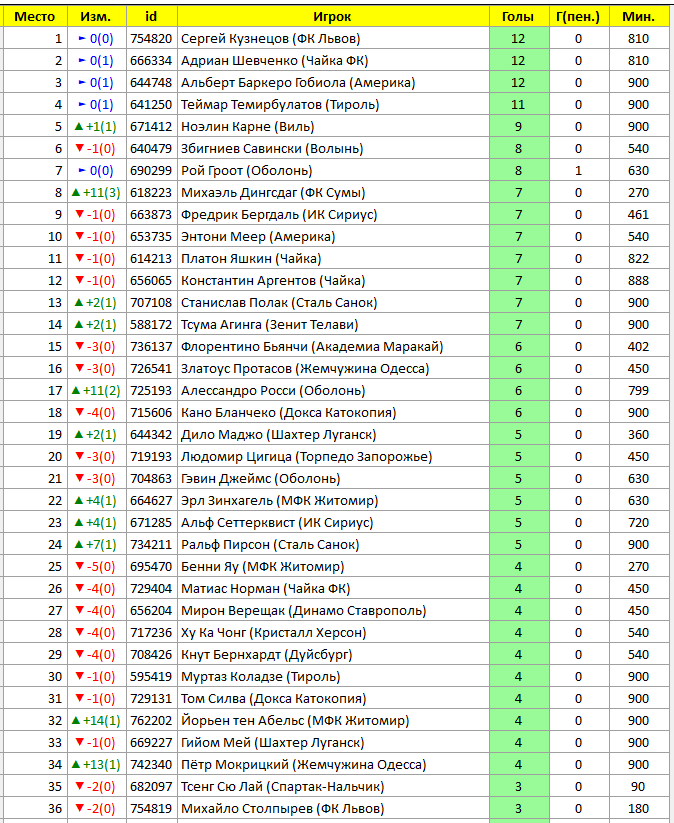Select 'Михайло Столпырев (ФК Львов)' cell
Image resolution: width=674 pixels, height=823 pixels.
[x=333, y=809]
